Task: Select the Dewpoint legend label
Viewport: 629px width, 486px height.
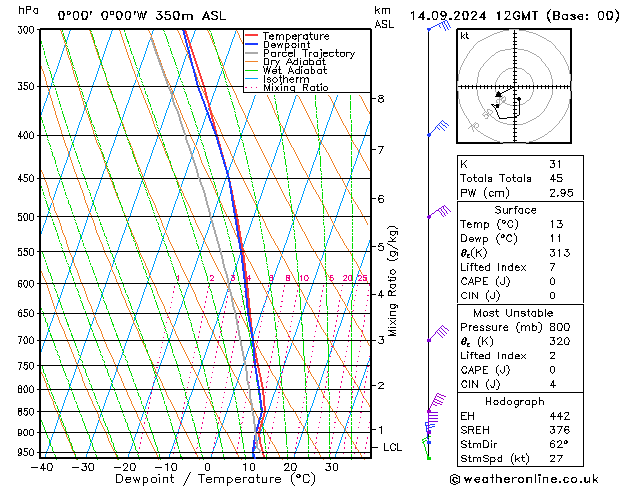Action: tap(286, 45)
